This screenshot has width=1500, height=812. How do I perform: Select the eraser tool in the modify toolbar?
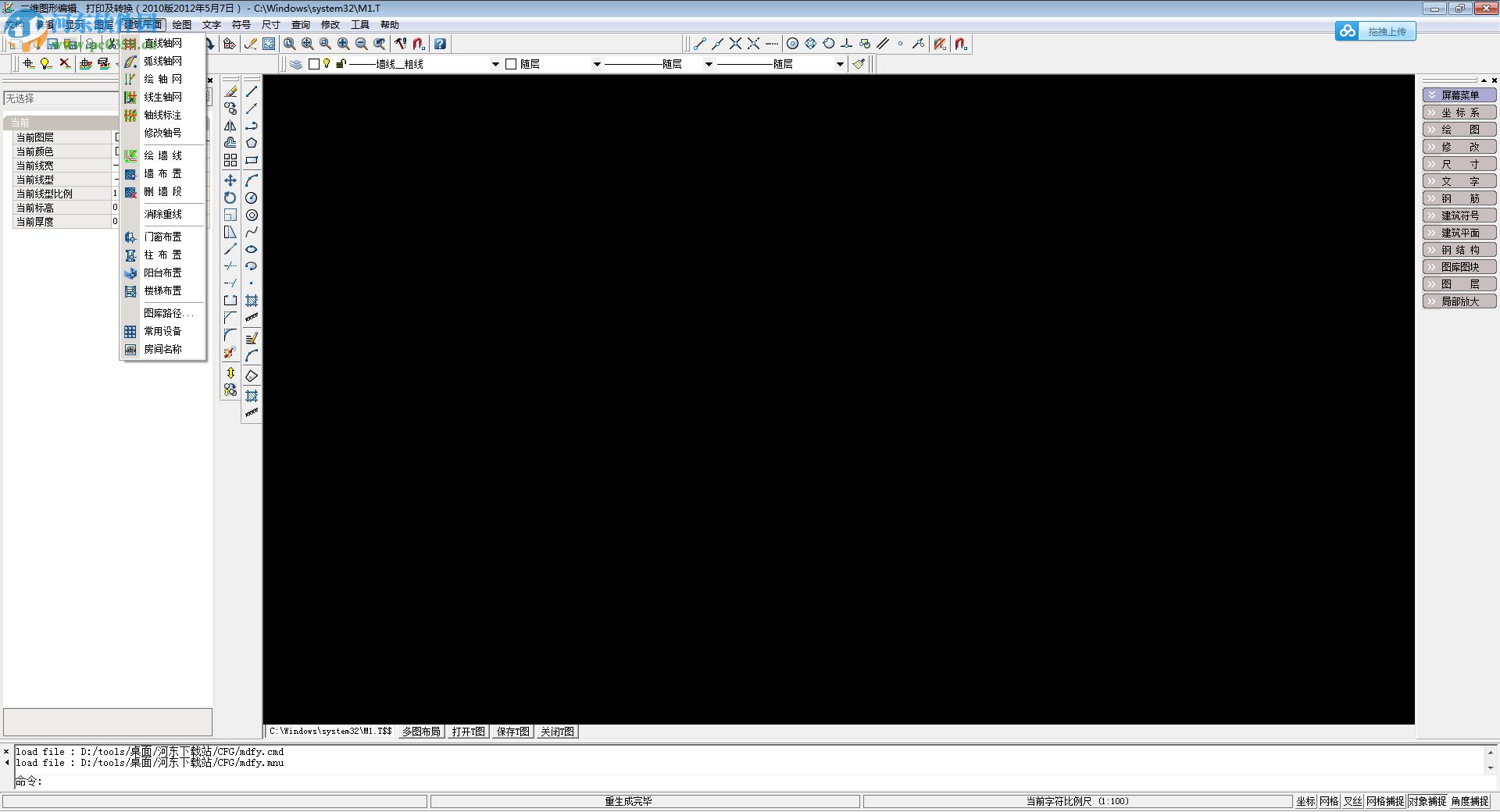click(230, 91)
